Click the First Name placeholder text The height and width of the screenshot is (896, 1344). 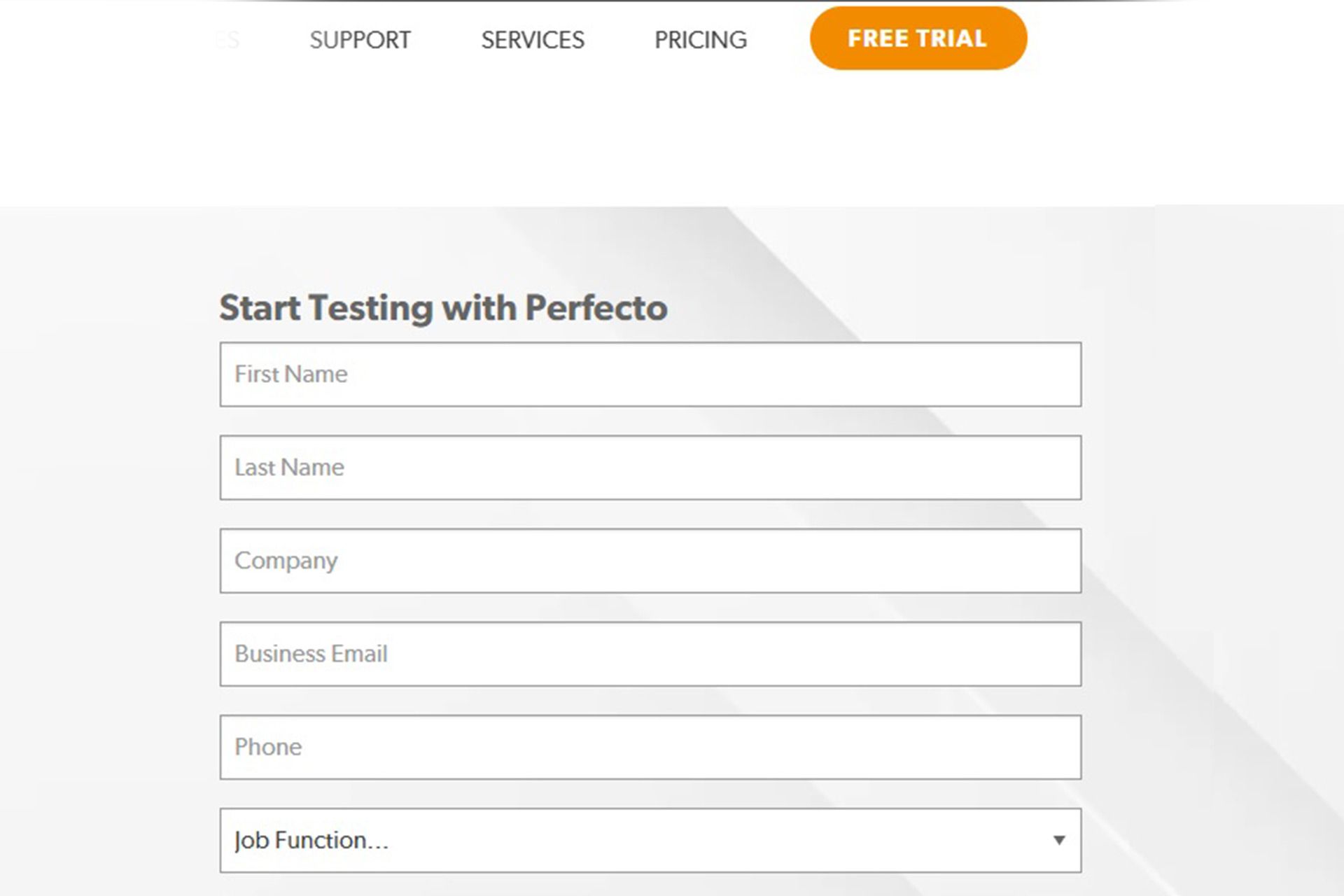290,374
